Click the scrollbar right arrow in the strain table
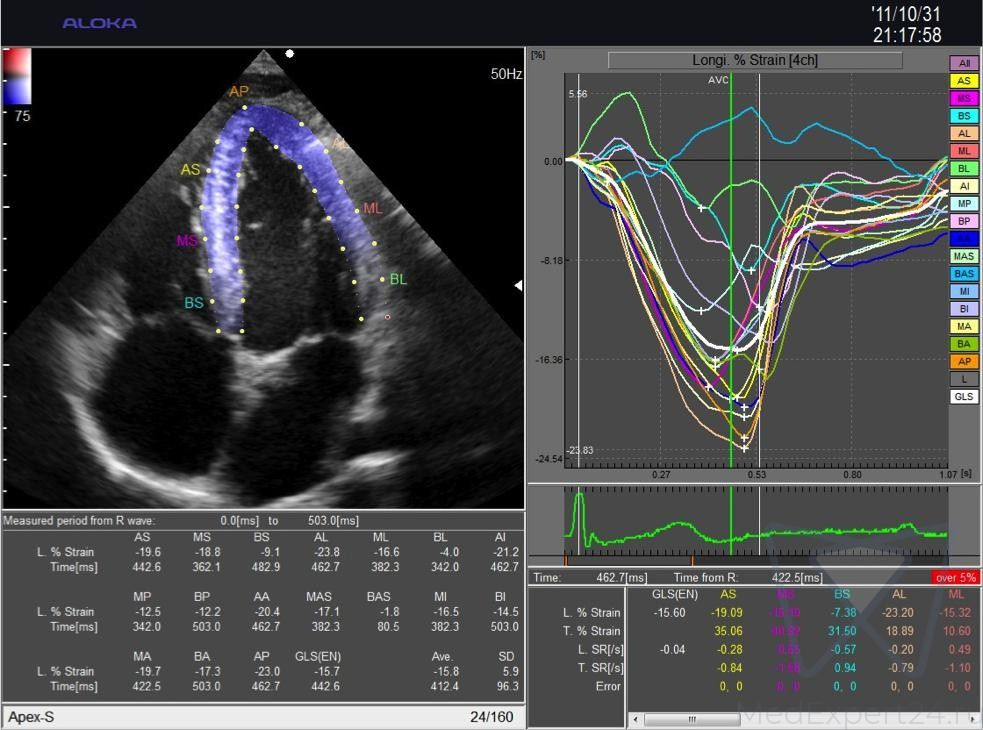The width and height of the screenshot is (983, 730). pyautogui.click(x=972, y=718)
